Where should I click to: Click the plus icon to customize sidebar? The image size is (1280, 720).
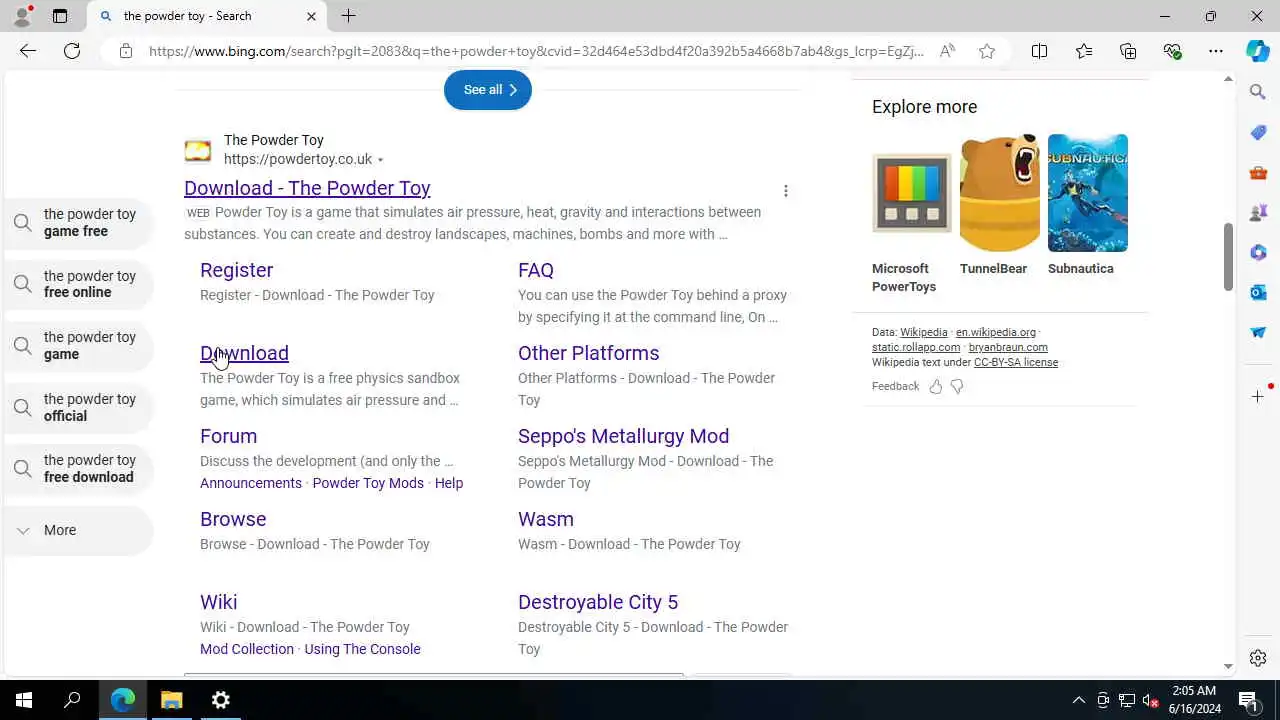(1258, 397)
